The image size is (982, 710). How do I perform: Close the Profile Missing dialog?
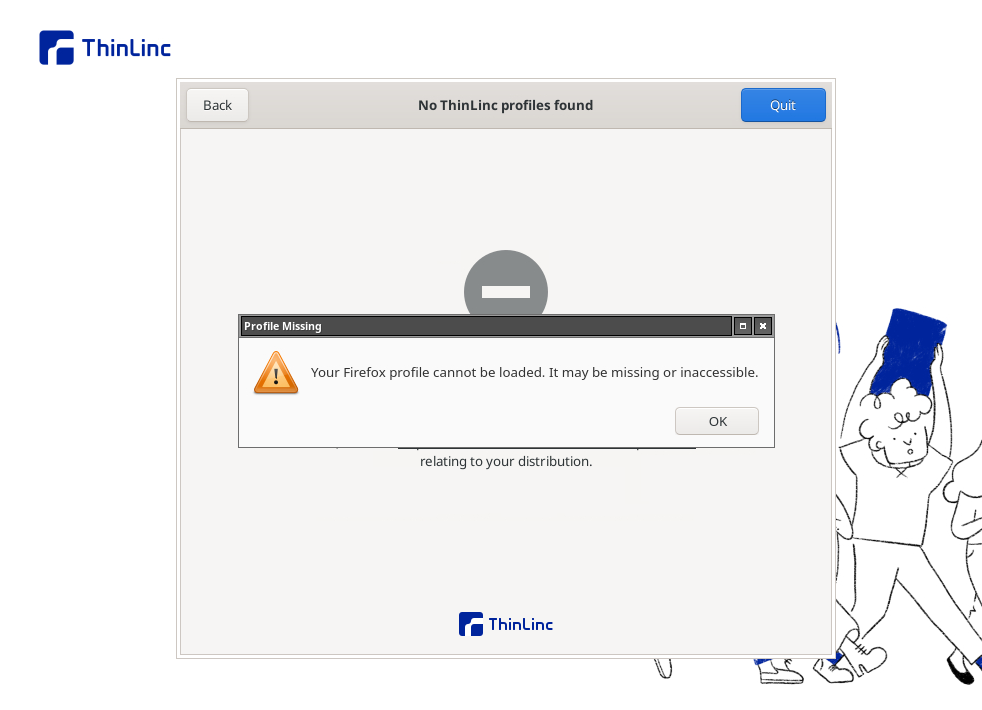pos(763,326)
